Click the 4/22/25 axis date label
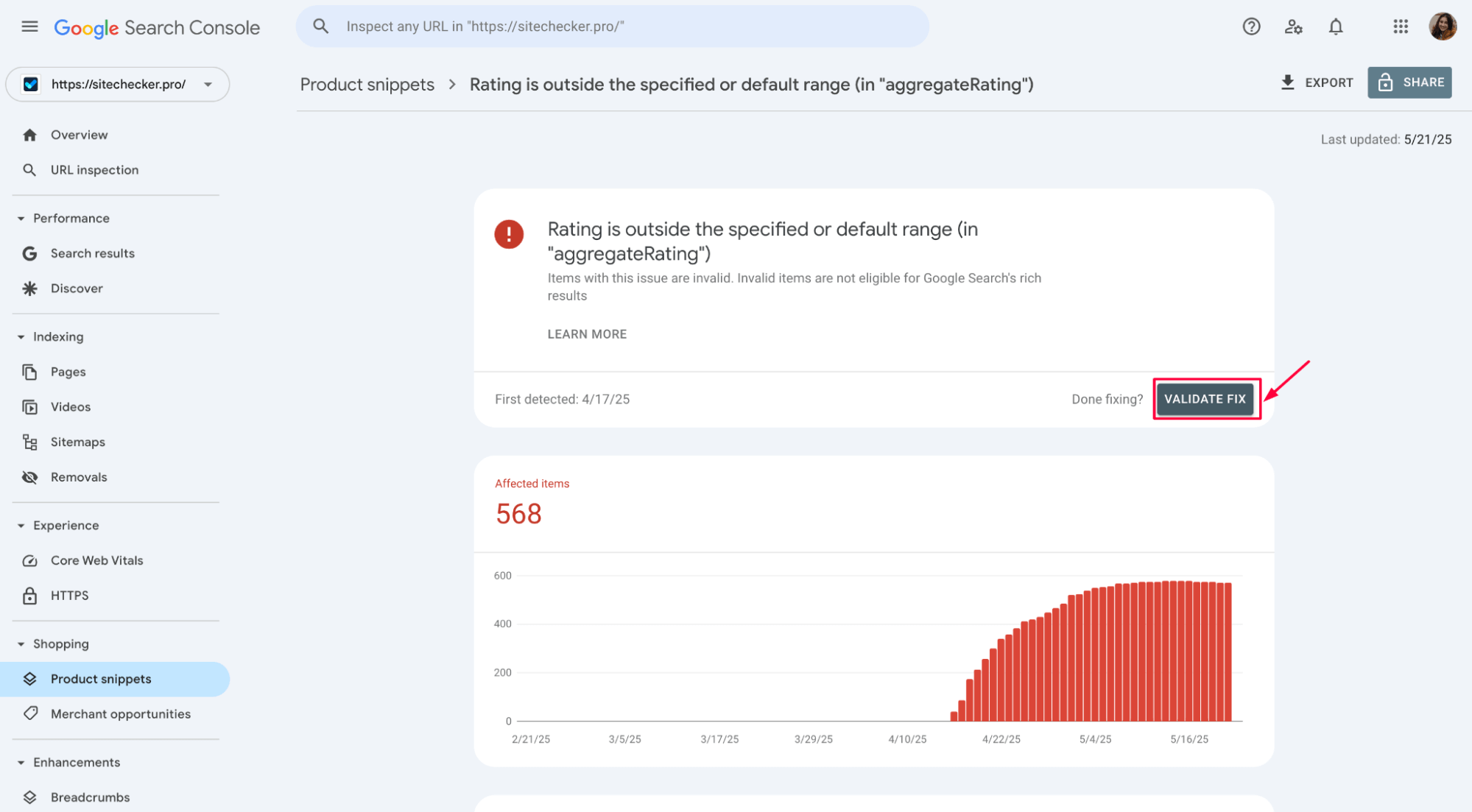Screen dimensions: 1472x812 tap(1001, 739)
